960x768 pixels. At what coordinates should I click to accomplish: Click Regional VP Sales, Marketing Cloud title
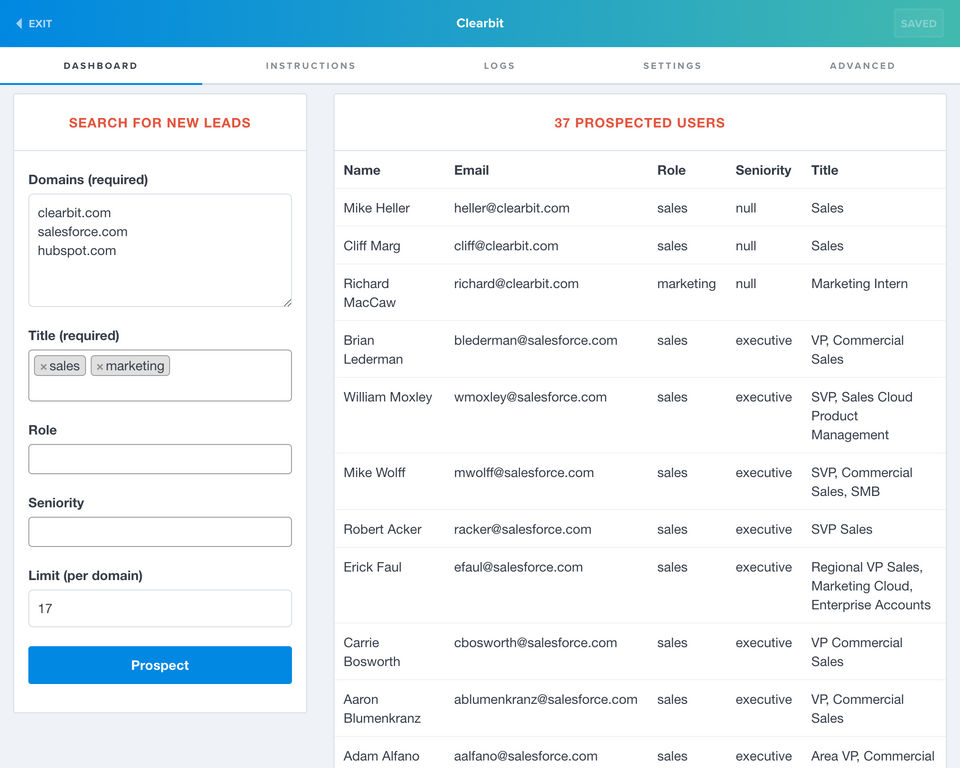[871, 586]
